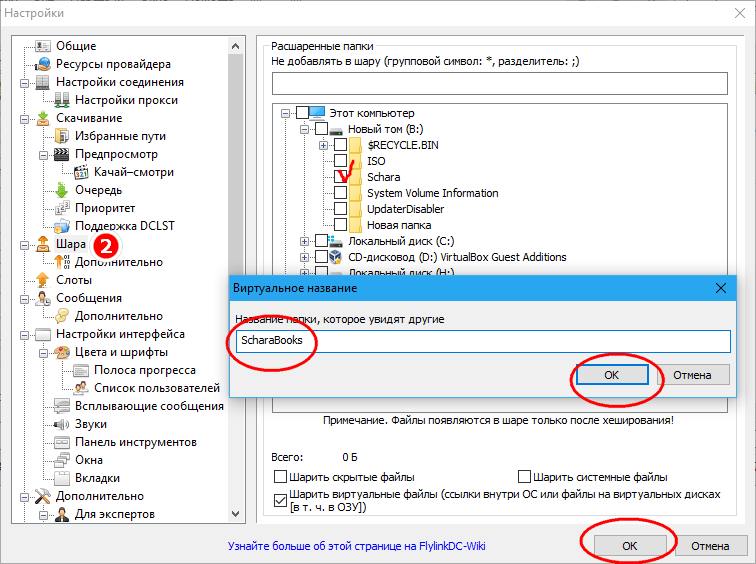Select Schara folder in the tree

tap(384, 177)
